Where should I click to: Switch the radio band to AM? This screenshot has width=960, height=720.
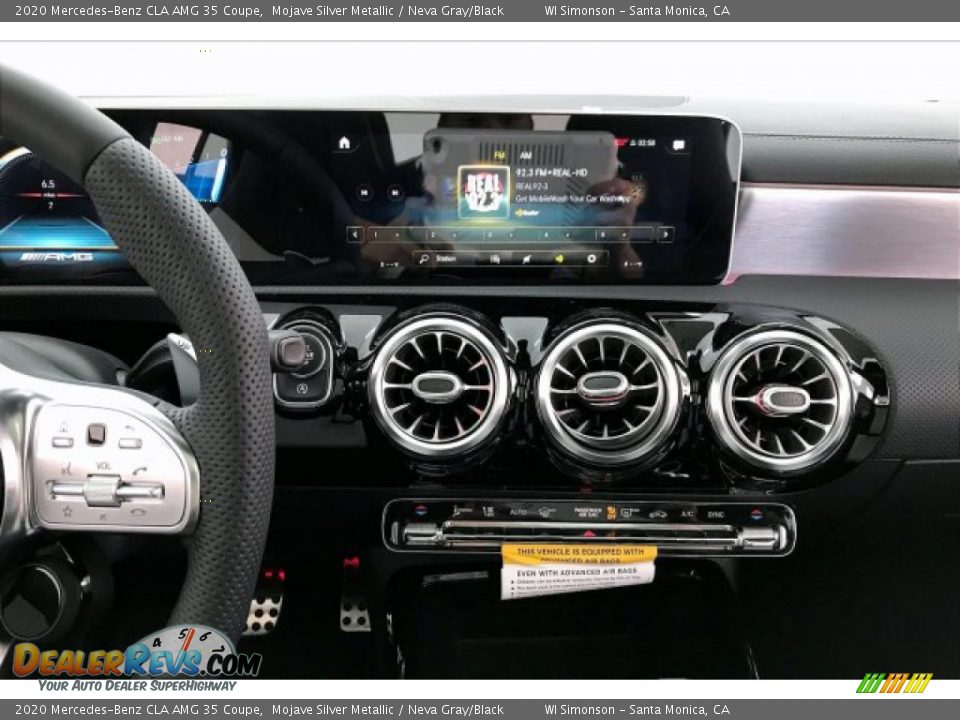[527, 154]
